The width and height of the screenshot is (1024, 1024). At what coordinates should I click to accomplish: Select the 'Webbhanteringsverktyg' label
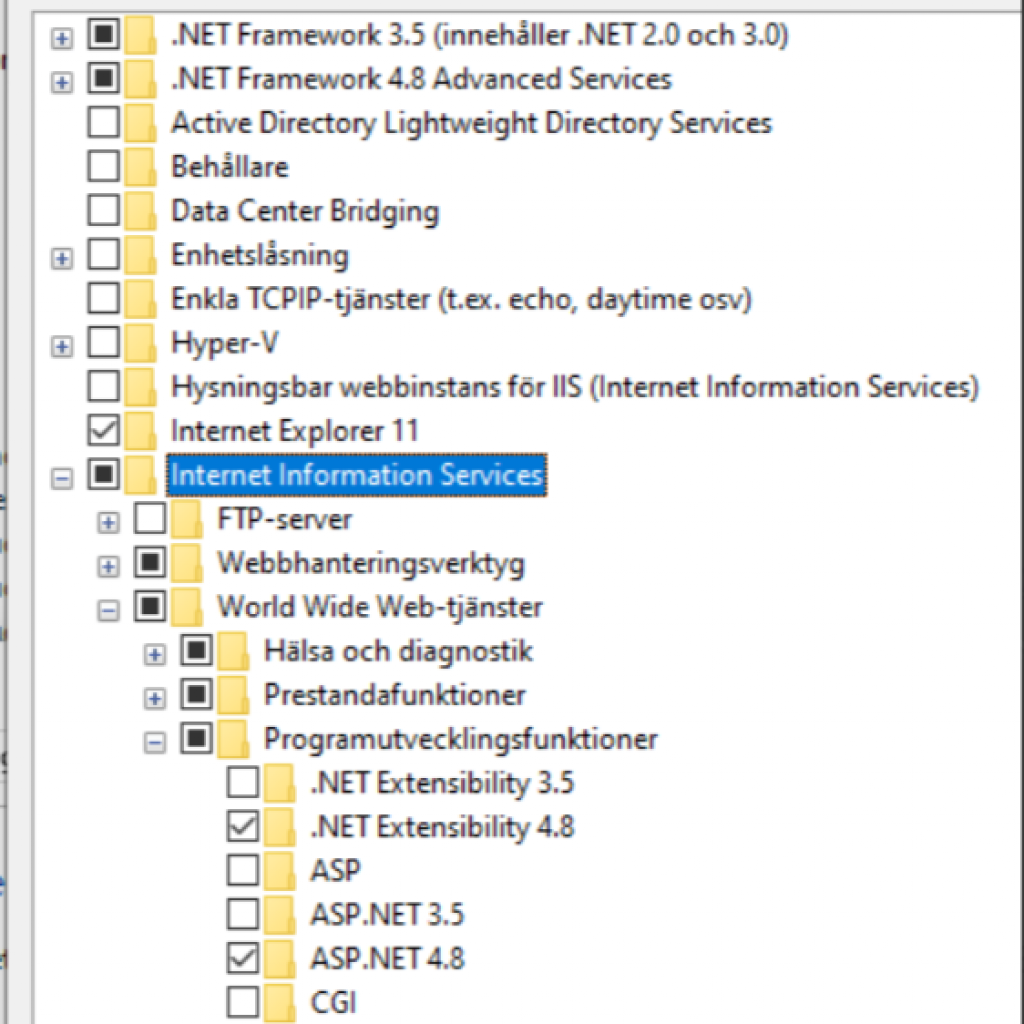371,564
